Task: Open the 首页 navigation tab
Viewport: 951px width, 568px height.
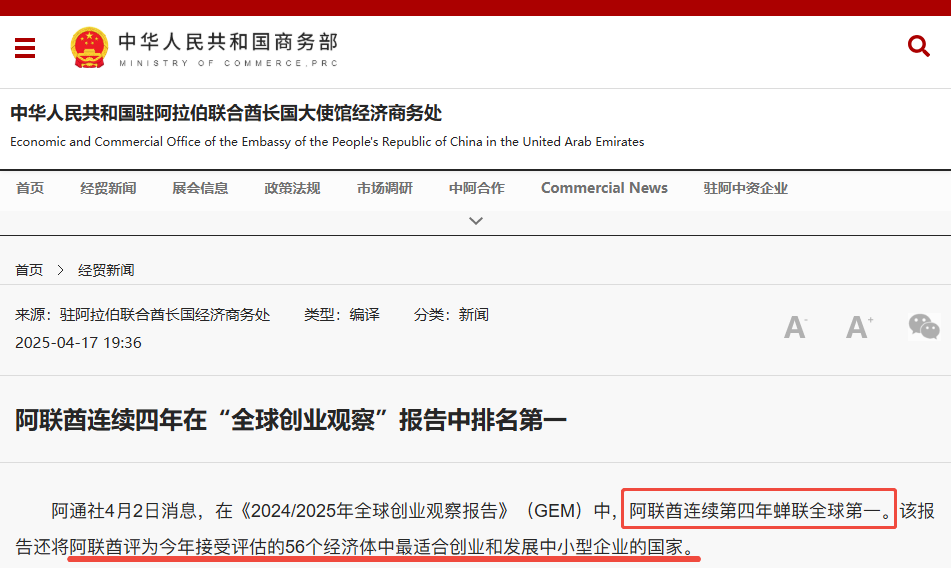Action: pyautogui.click(x=30, y=188)
